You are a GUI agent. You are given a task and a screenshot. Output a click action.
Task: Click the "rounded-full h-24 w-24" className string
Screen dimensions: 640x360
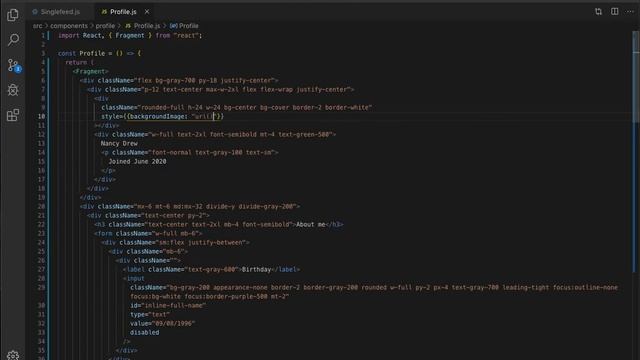point(255,107)
